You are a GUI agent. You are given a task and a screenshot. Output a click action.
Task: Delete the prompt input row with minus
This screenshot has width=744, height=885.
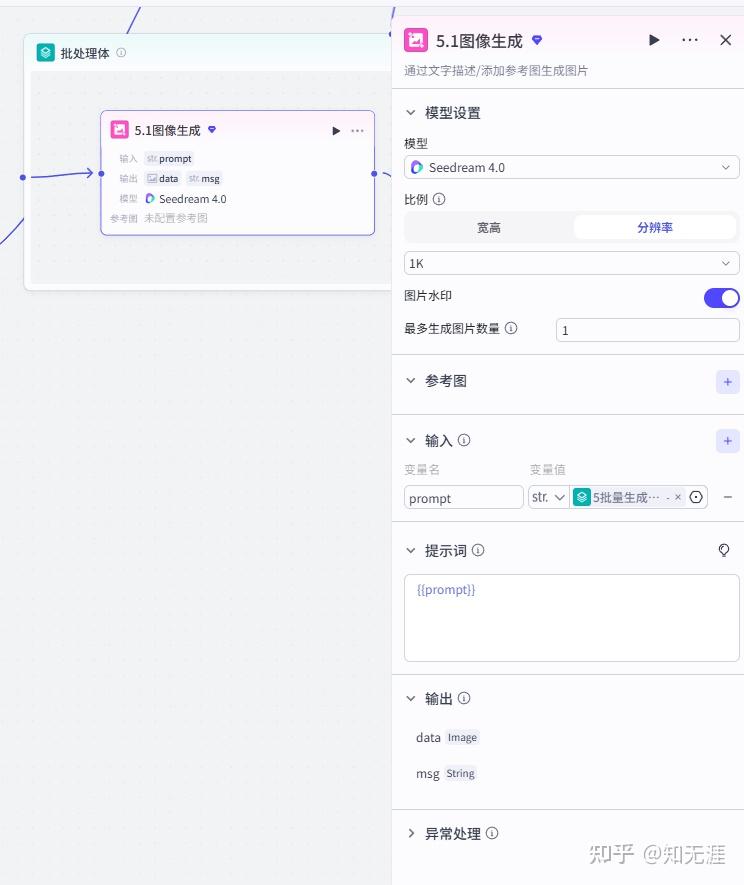click(x=728, y=497)
